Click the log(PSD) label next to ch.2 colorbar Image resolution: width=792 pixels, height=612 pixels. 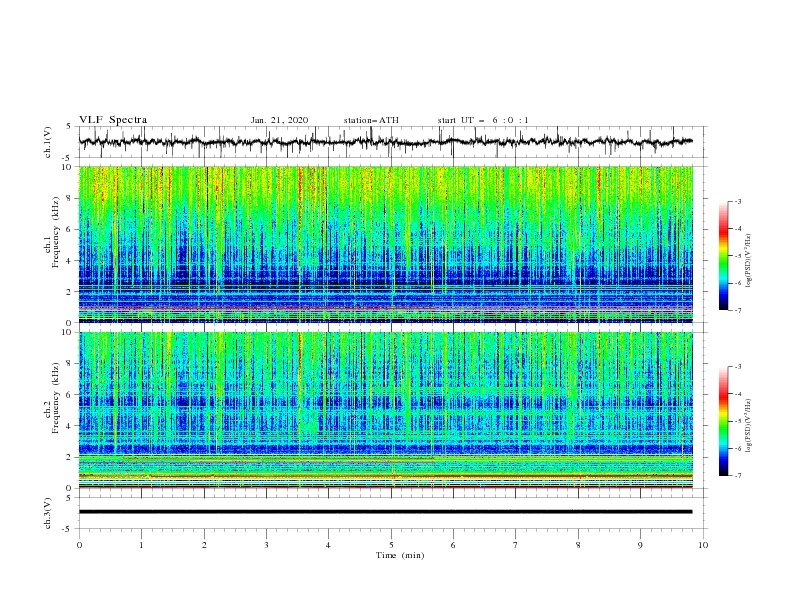point(749,426)
